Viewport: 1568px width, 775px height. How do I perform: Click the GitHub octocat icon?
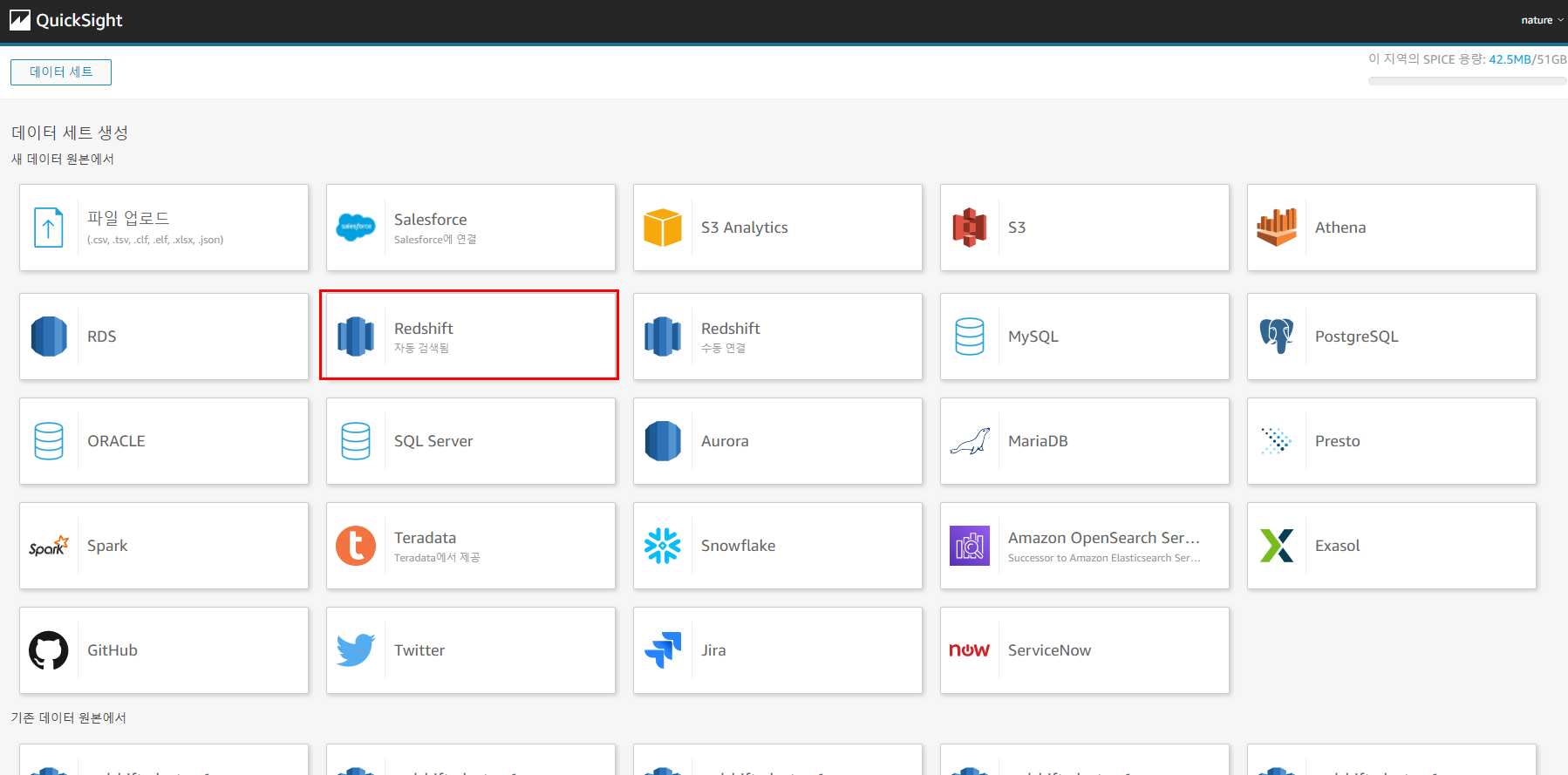[x=49, y=650]
